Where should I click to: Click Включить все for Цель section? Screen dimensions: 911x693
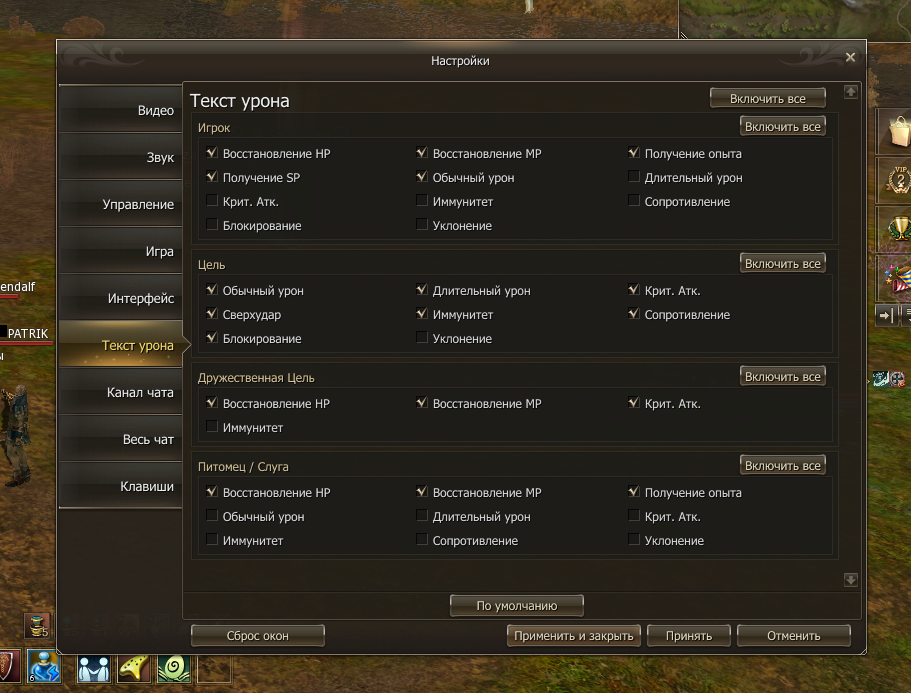point(783,263)
